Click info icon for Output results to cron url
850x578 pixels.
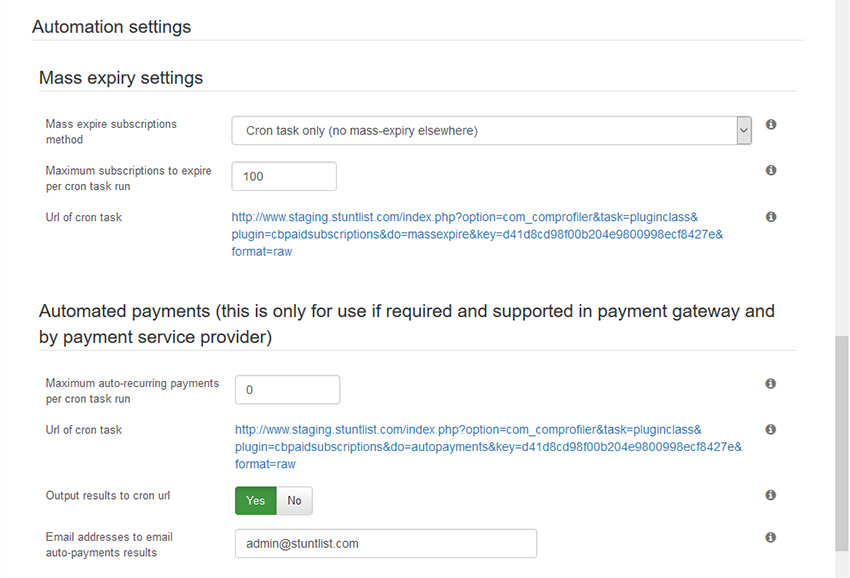click(x=770, y=495)
